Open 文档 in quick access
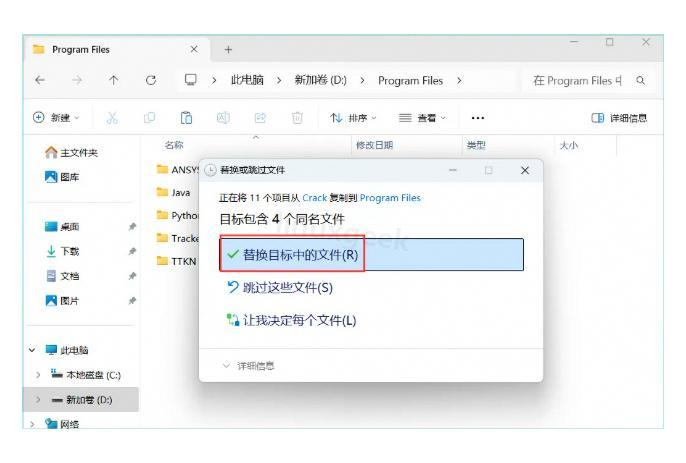 pyautogui.click(x=62, y=276)
